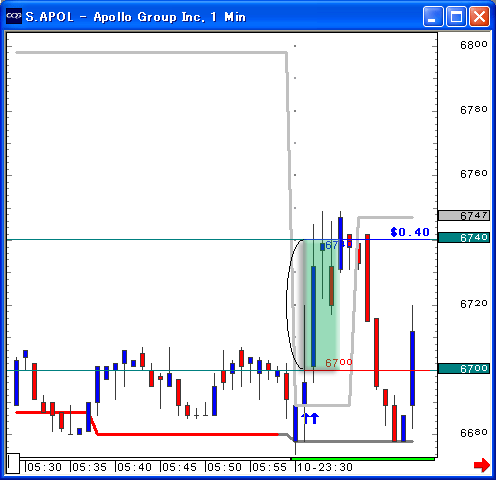
Task: Click the 10-23:30 date axis label
Action: (325, 467)
